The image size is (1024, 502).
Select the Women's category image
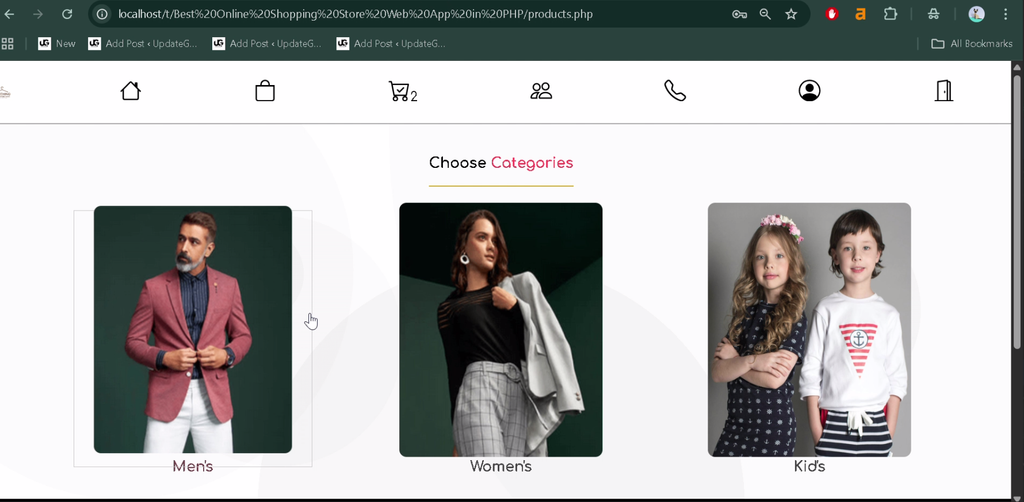pos(501,330)
